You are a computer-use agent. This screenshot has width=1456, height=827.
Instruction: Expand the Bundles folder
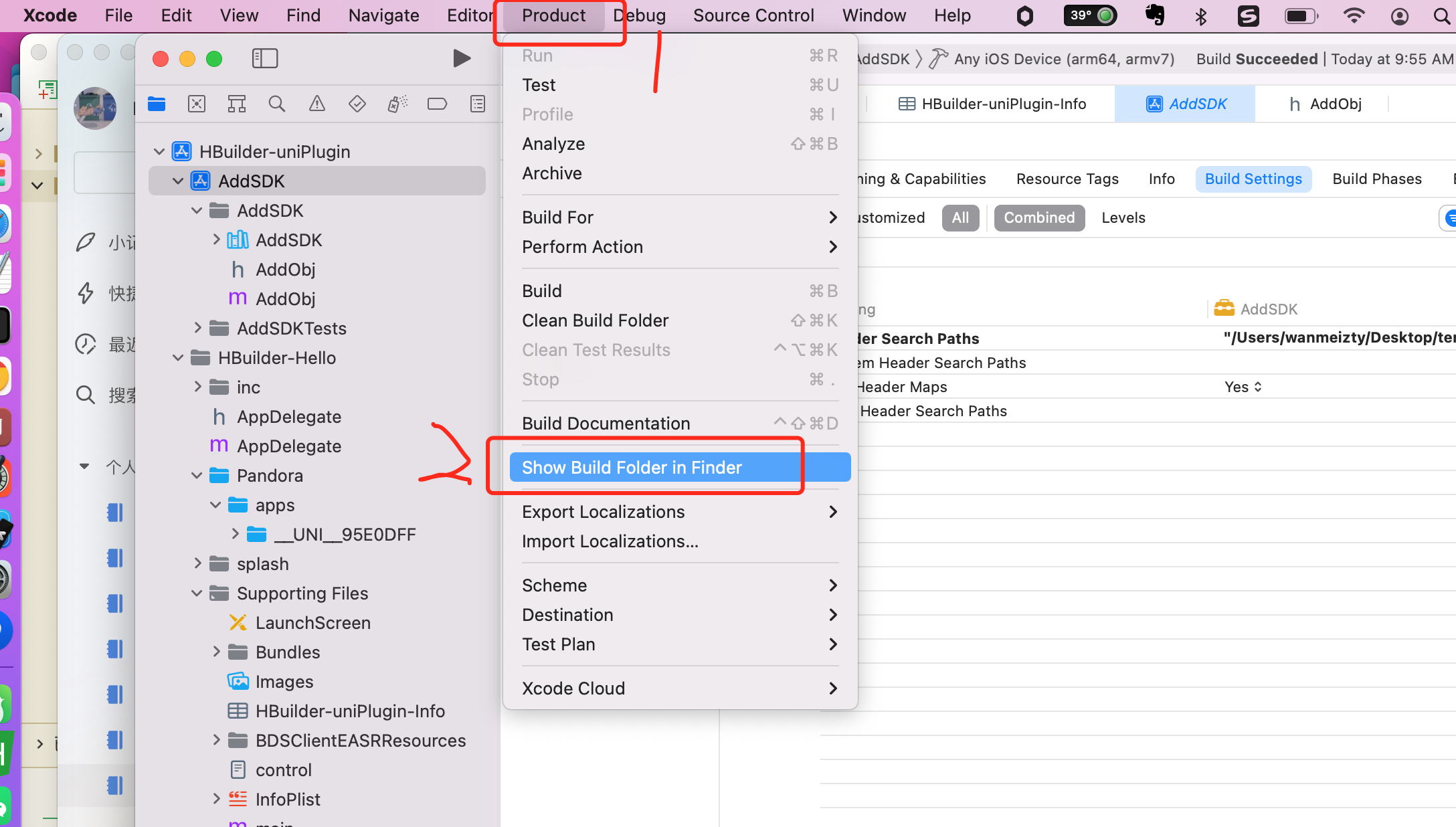216,652
